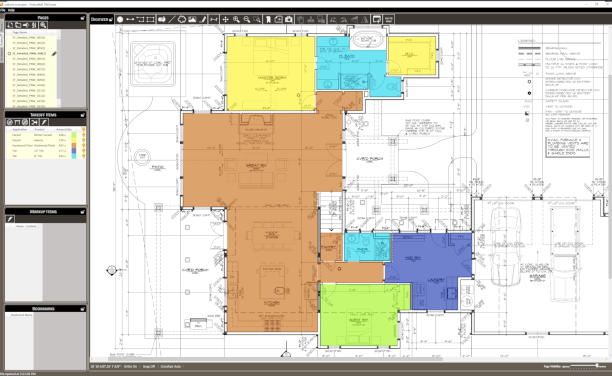The image size is (612, 376).
Task: Toggle the pin on Takeoff Items panel header
Action: (x=82, y=115)
